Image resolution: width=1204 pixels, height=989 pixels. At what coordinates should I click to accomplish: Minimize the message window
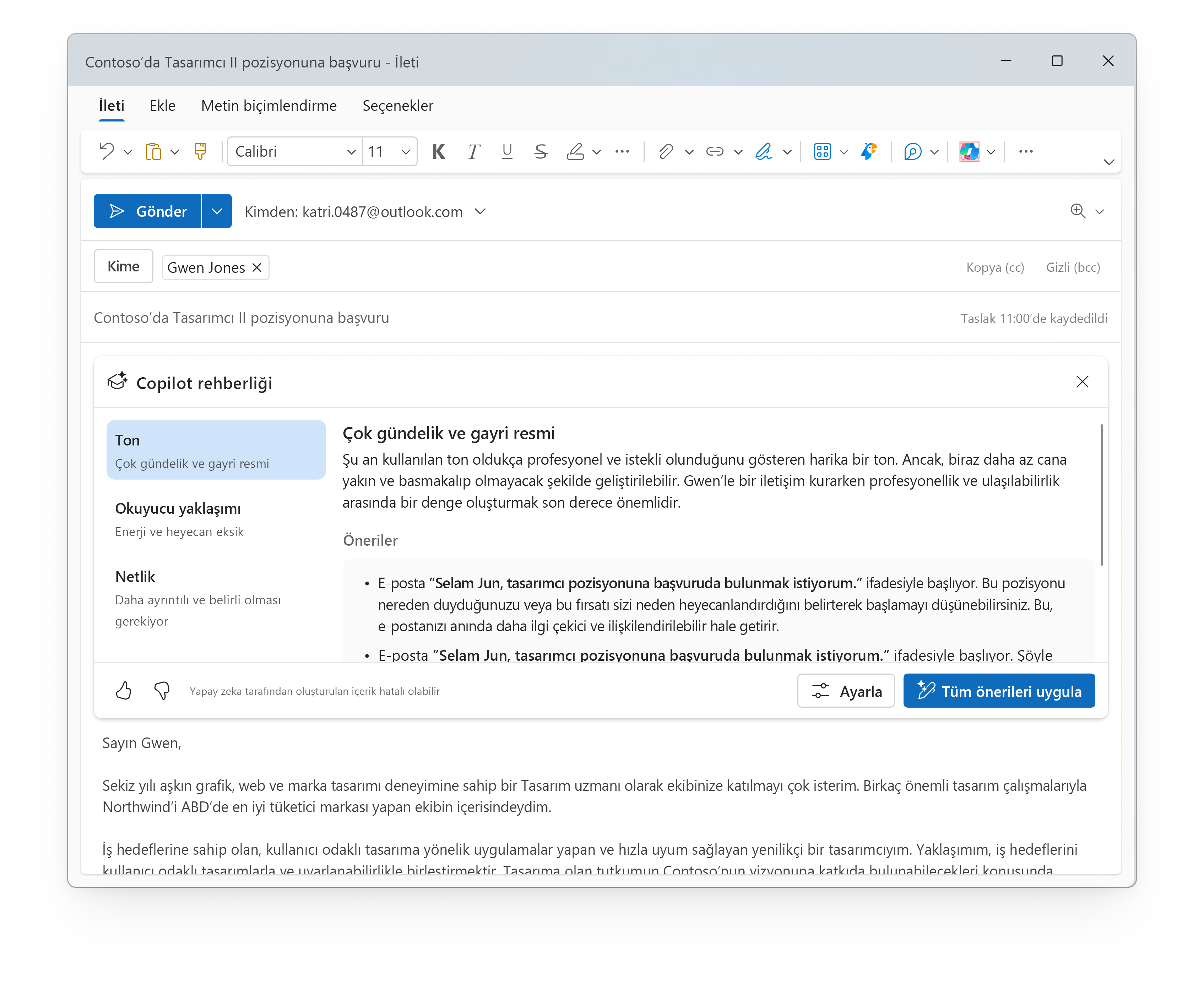(x=1006, y=61)
